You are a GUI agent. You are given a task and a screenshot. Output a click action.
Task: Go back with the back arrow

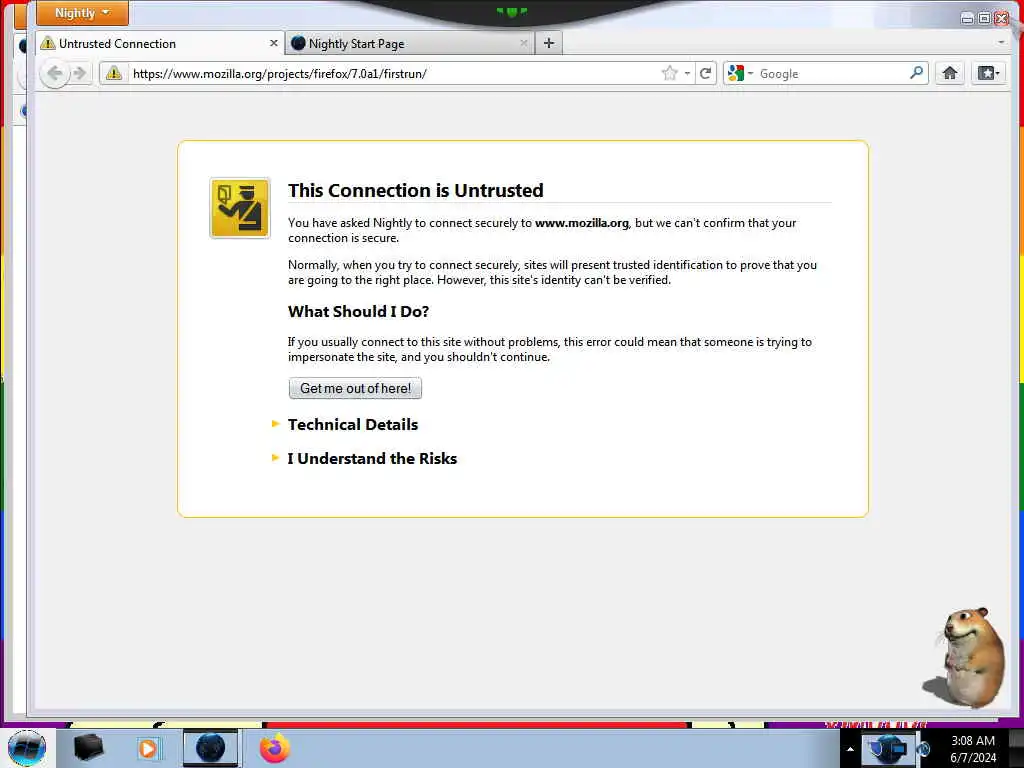(54, 73)
